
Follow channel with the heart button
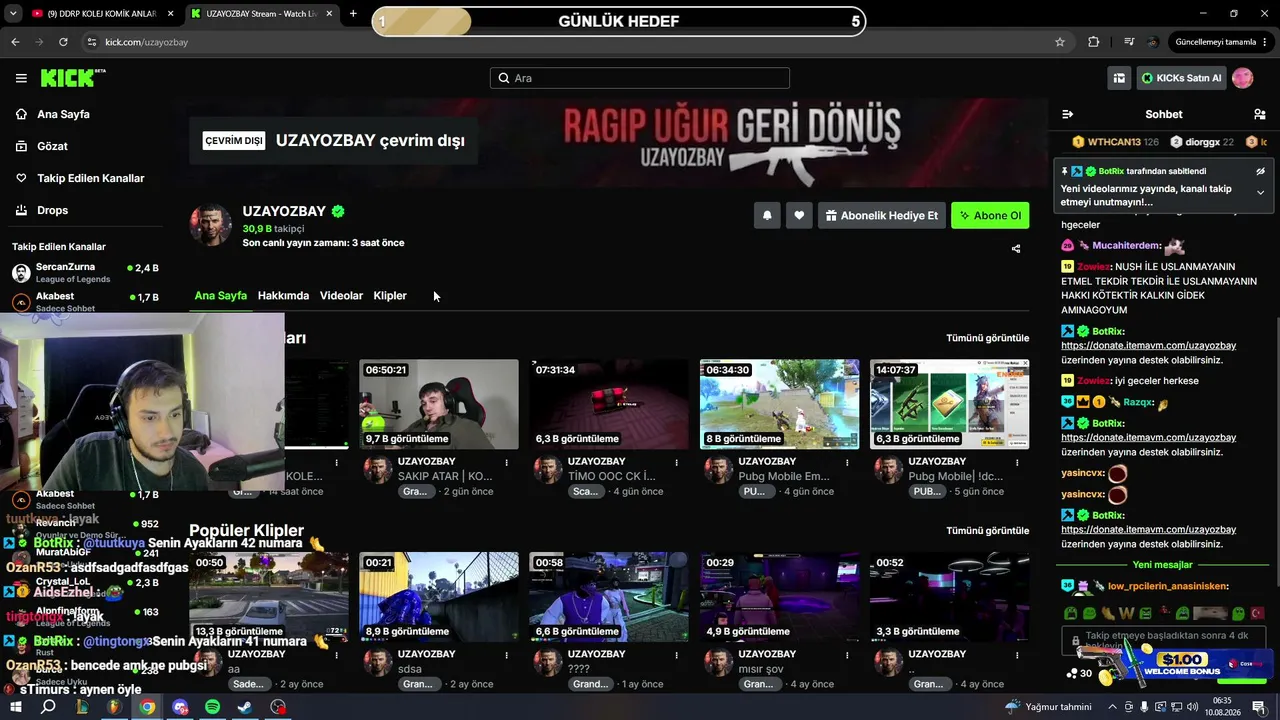[799, 215]
